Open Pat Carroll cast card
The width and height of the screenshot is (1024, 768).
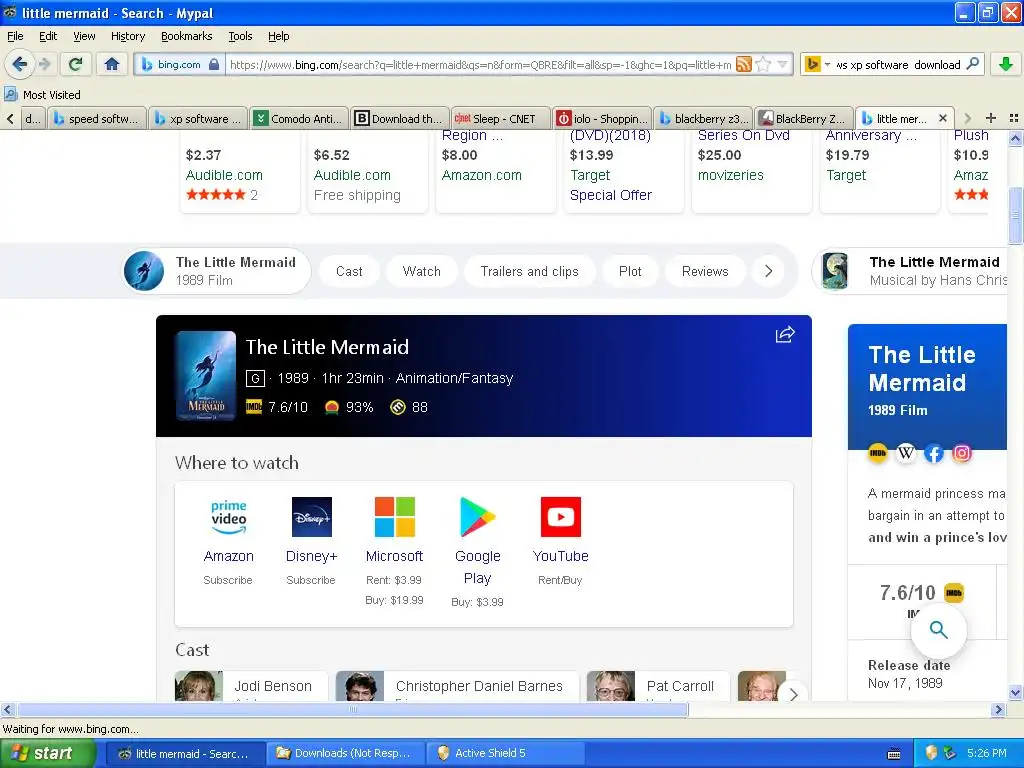click(658, 686)
